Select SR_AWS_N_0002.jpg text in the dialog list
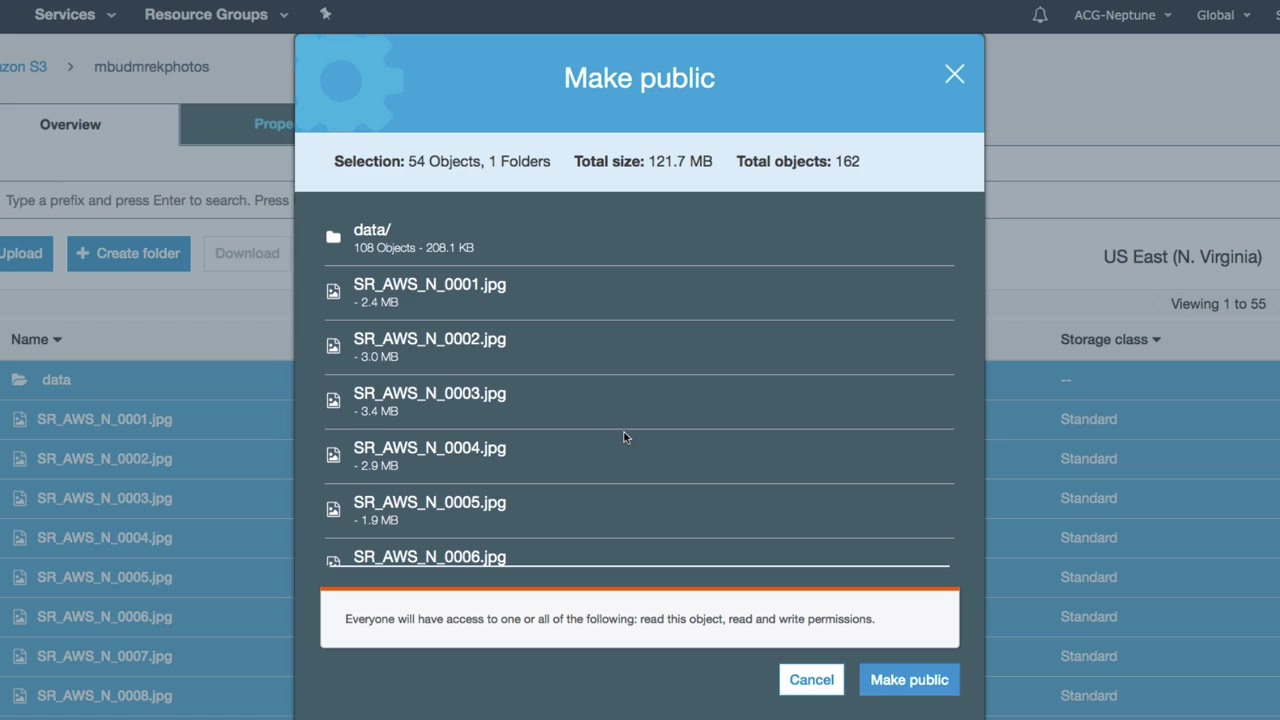This screenshot has width=1280, height=720. [430, 339]
